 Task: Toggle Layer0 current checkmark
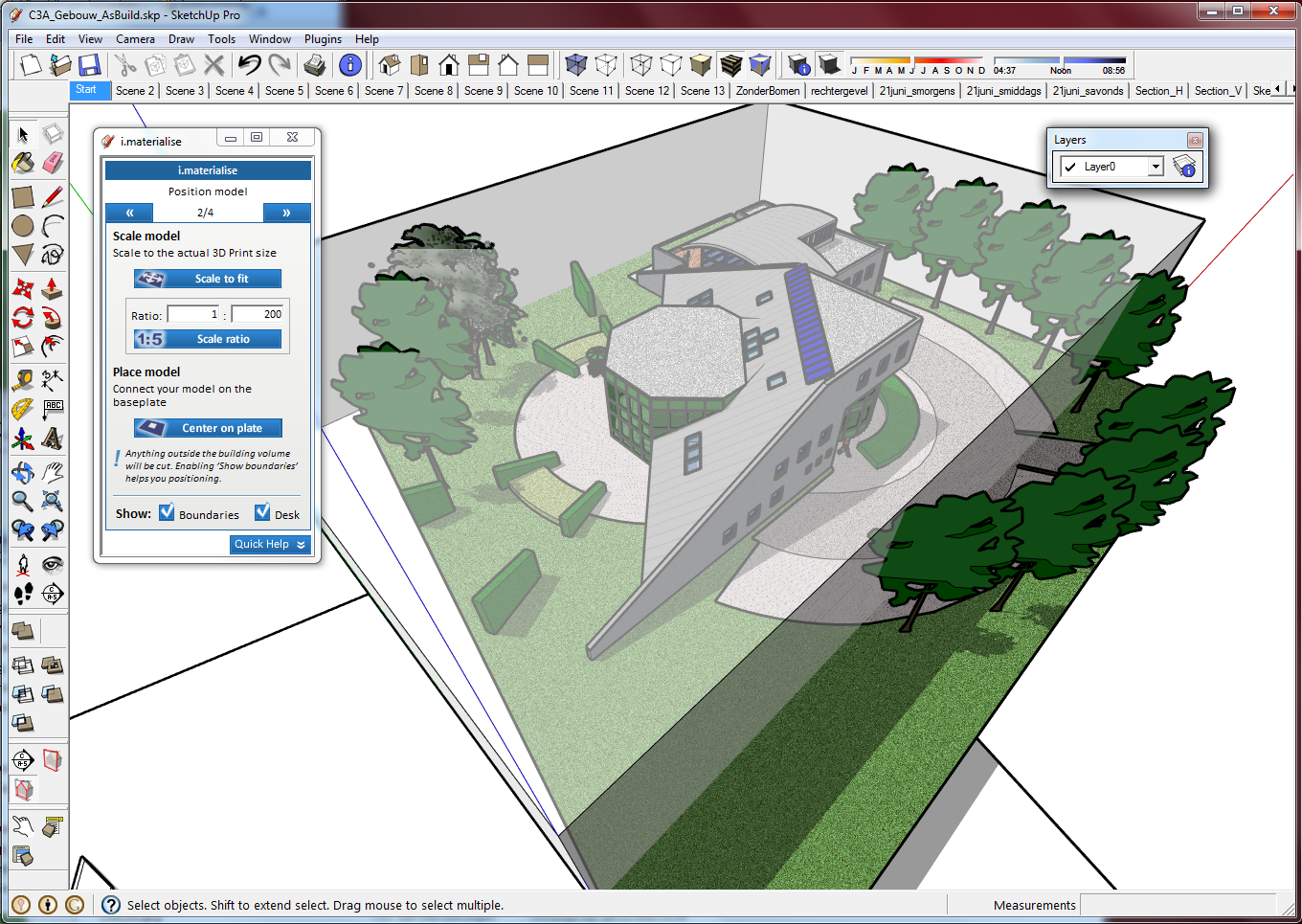[x=1070, y=167]
